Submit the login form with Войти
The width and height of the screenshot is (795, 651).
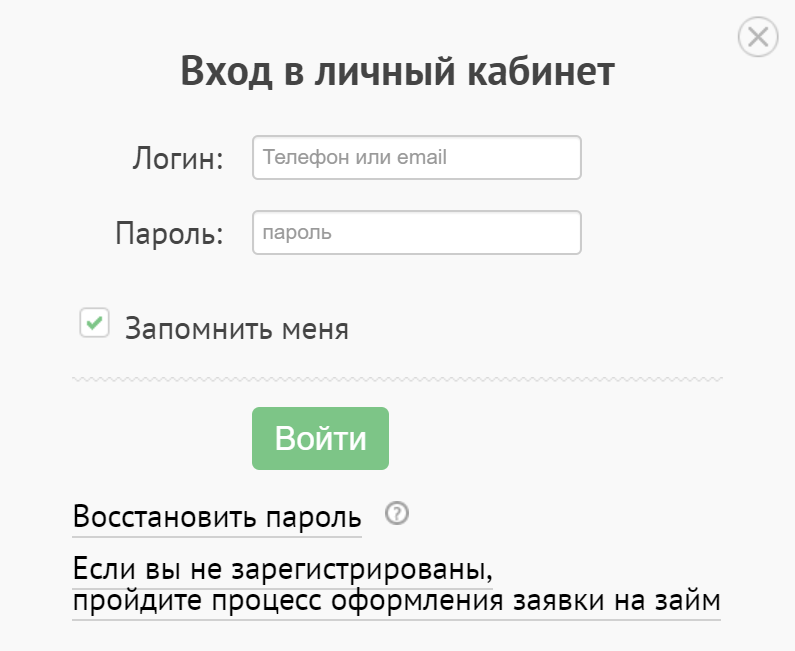click(320, 438)
